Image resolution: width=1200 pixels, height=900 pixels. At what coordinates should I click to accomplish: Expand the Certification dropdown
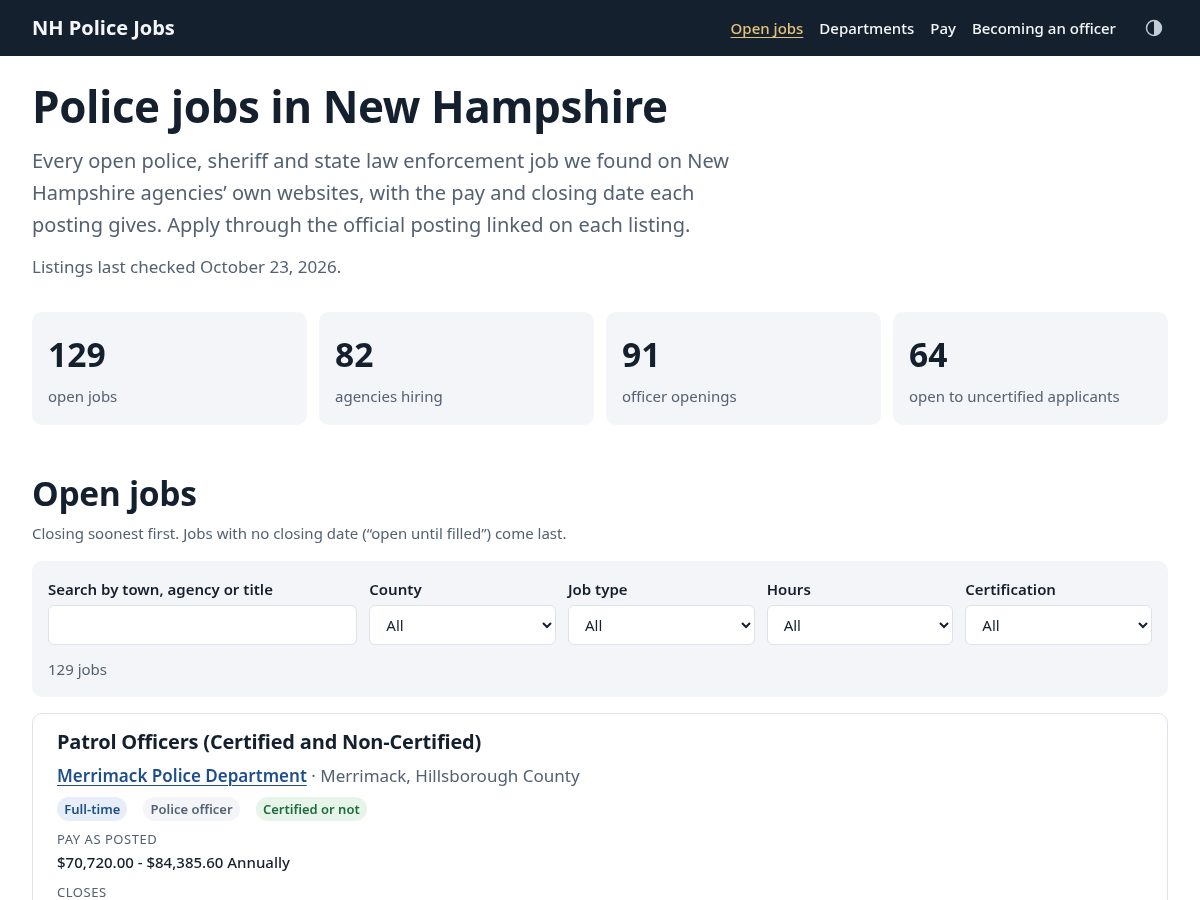(x=1058, y=625)
